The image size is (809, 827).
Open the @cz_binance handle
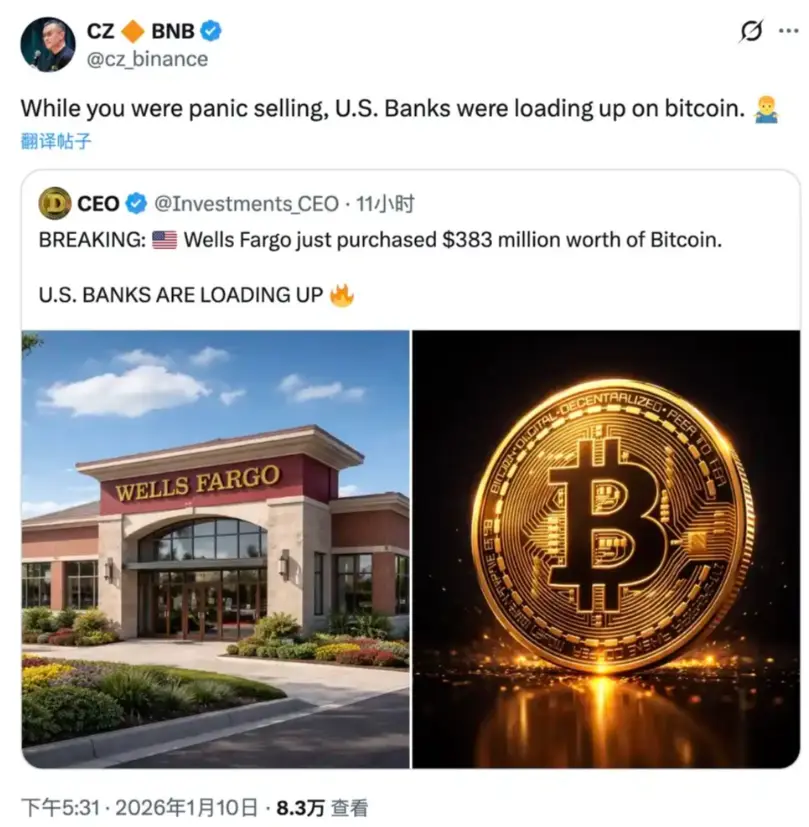tap(147, 59)
